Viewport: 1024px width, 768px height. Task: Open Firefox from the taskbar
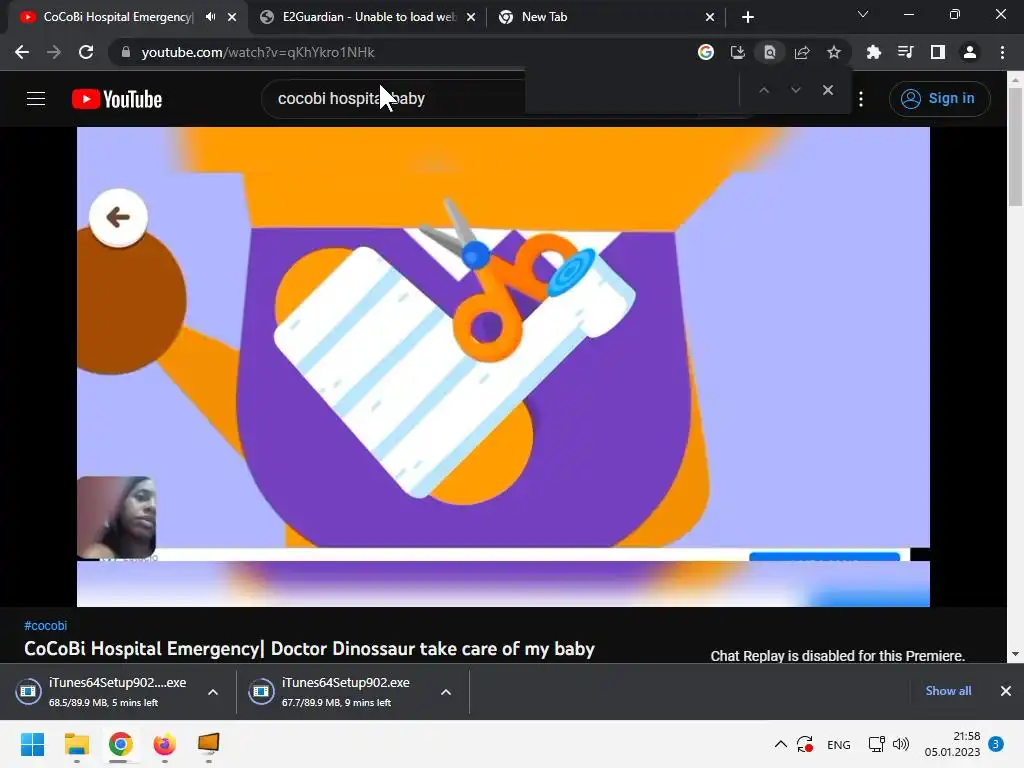point(165,744)
